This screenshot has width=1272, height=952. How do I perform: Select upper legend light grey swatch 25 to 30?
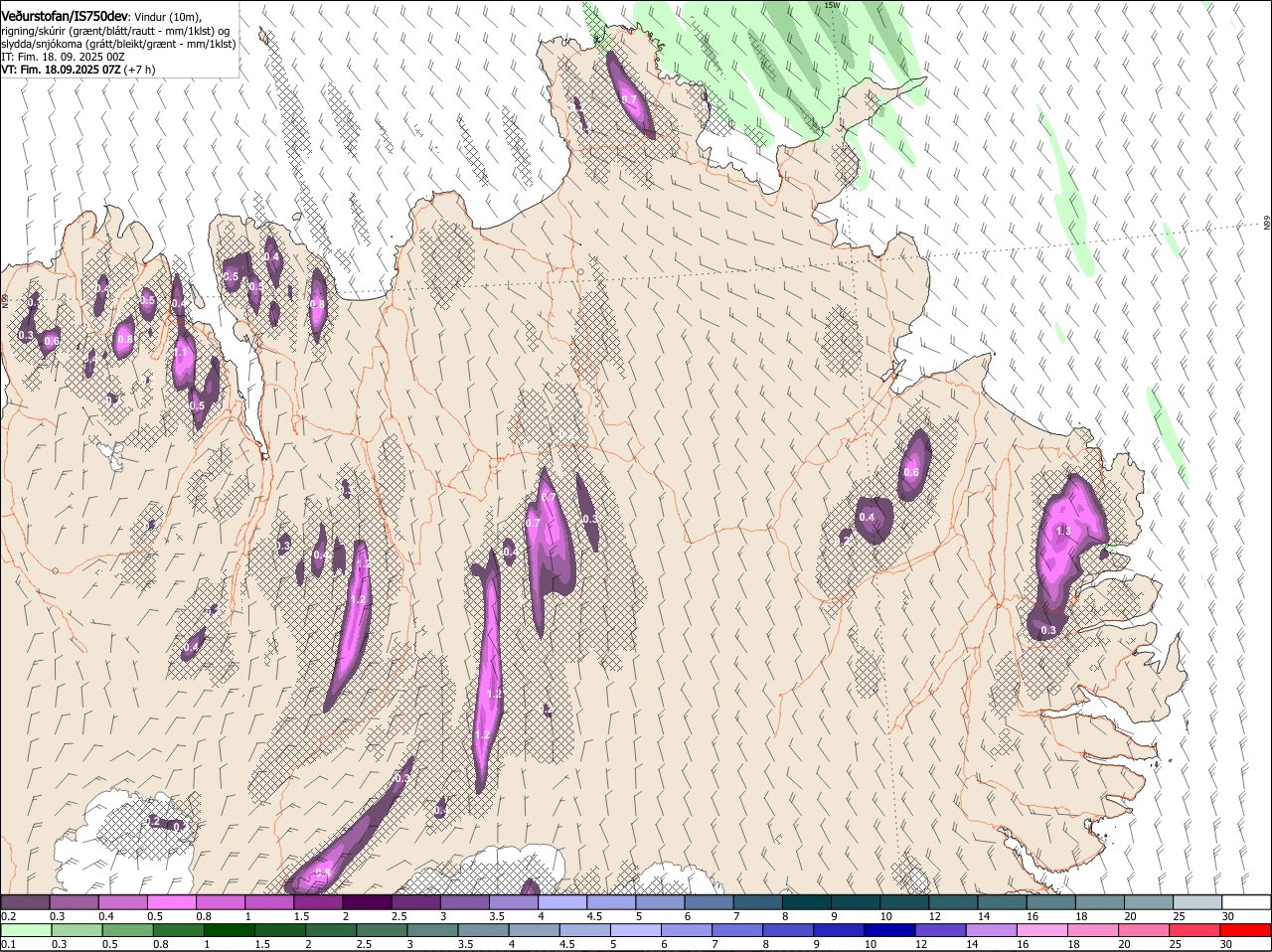[1197, 902]
